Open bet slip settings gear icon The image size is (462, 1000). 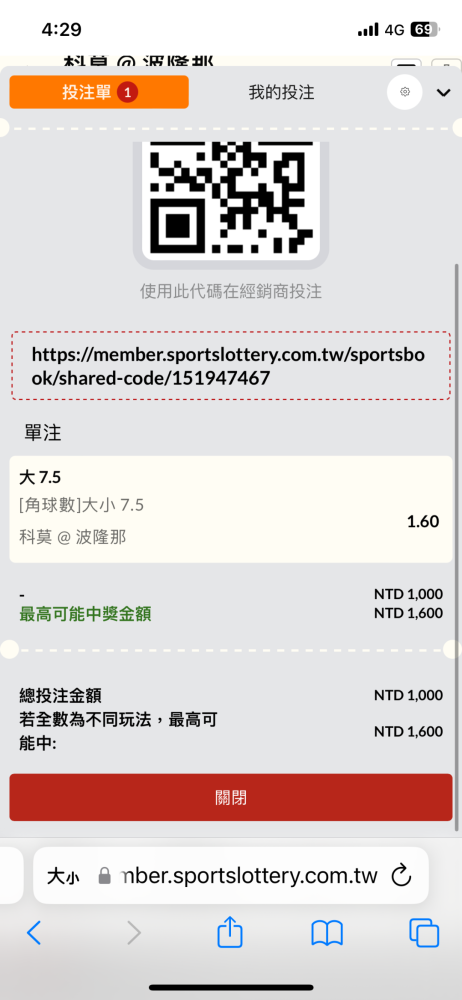[x=405, y=92]
